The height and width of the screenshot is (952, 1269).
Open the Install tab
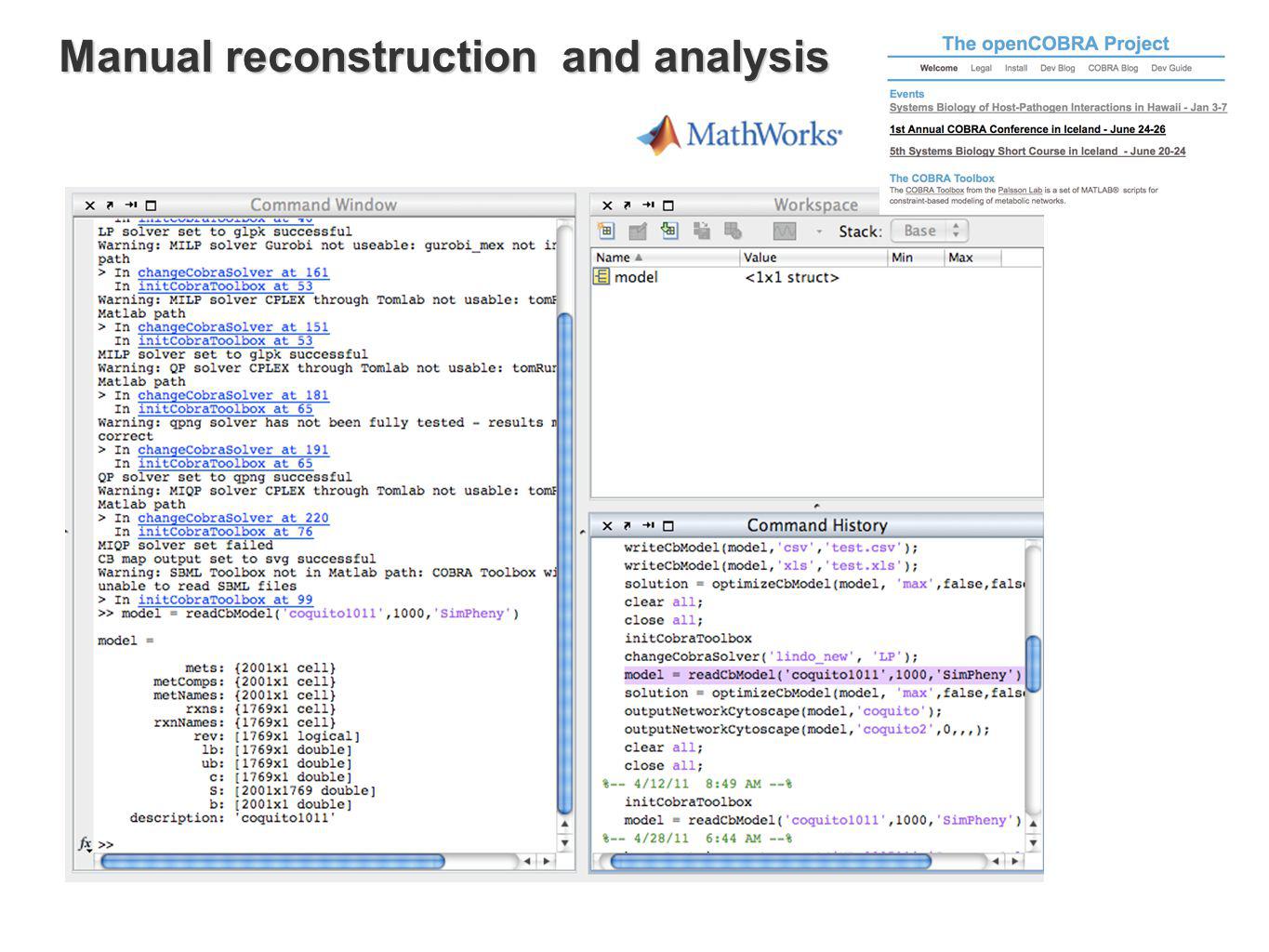click(1016, 68)
